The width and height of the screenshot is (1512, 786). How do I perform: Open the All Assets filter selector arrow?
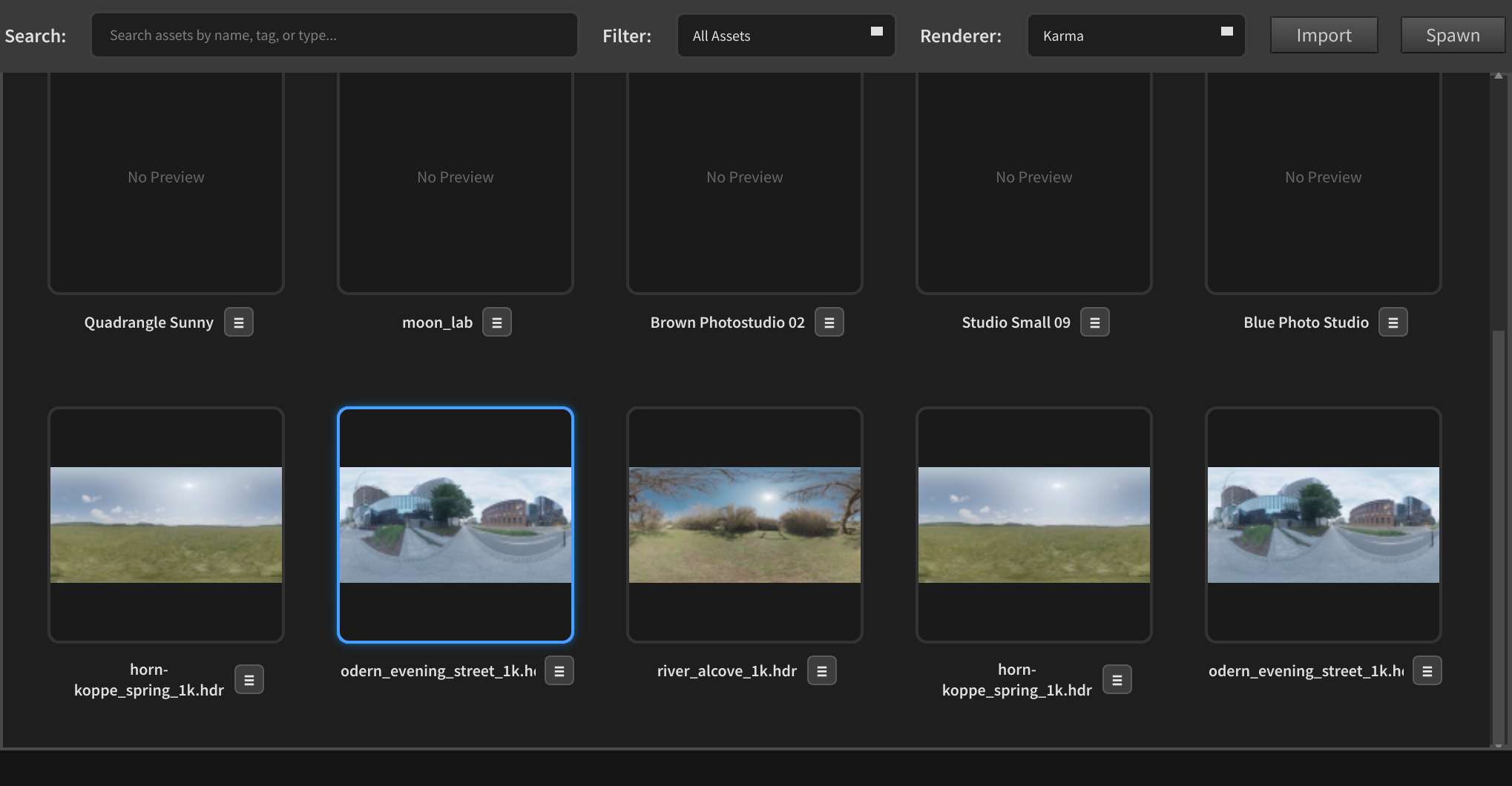(x=875, y=31)
